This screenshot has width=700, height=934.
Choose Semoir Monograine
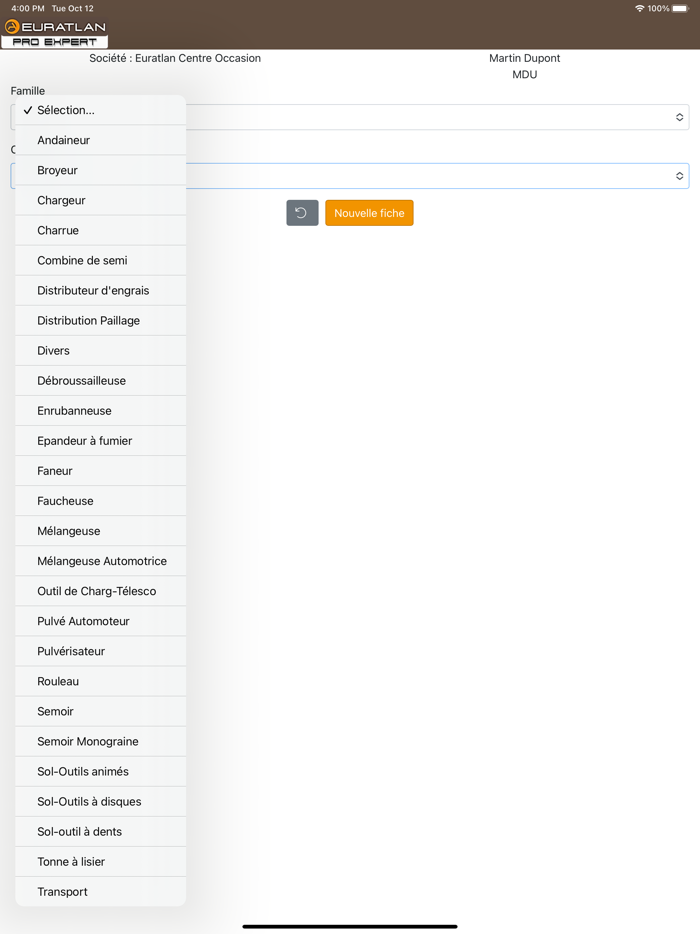(100, 742)
